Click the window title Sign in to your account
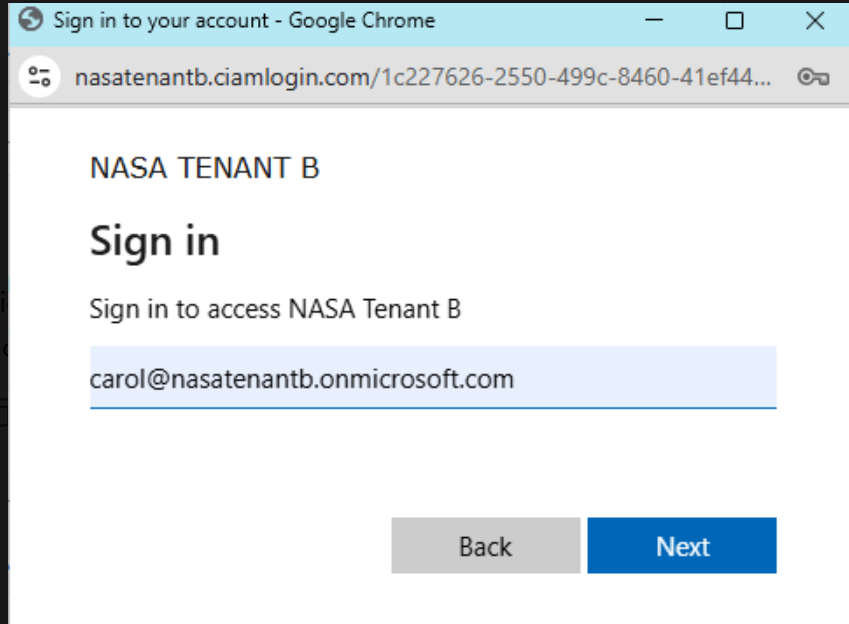This screenshot has height=624, width=849. 161,21
